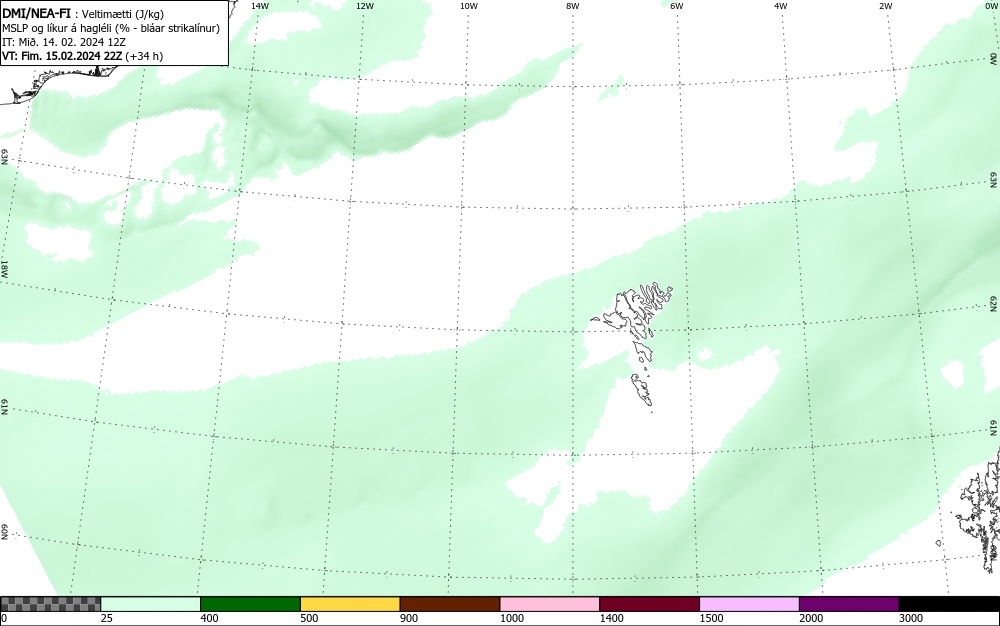This screenshot has height=626, width=1000.
Task: Click the lavender 1500-2000 legend swatch
Action: coord(749,604)
